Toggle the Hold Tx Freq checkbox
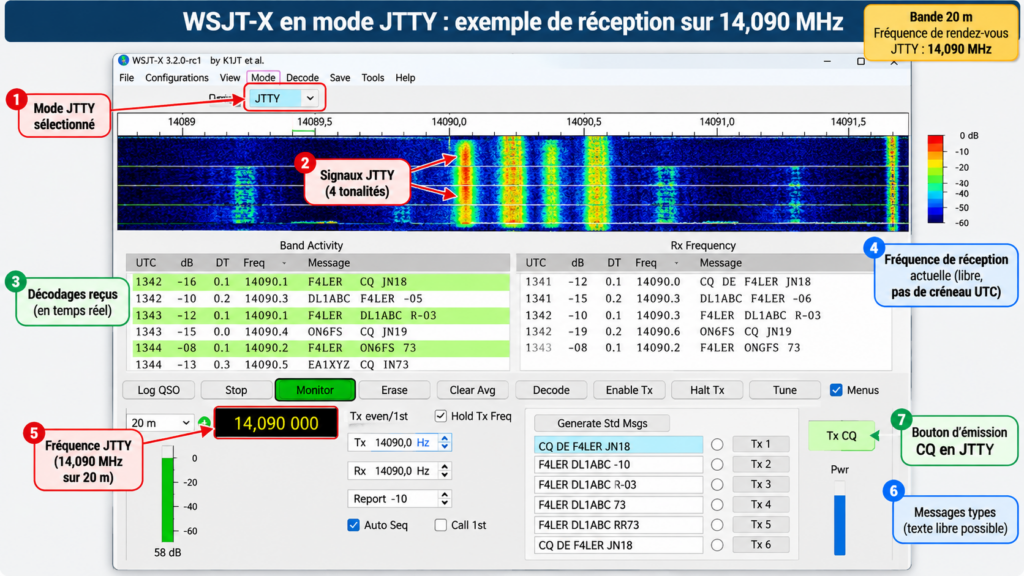 441,416
